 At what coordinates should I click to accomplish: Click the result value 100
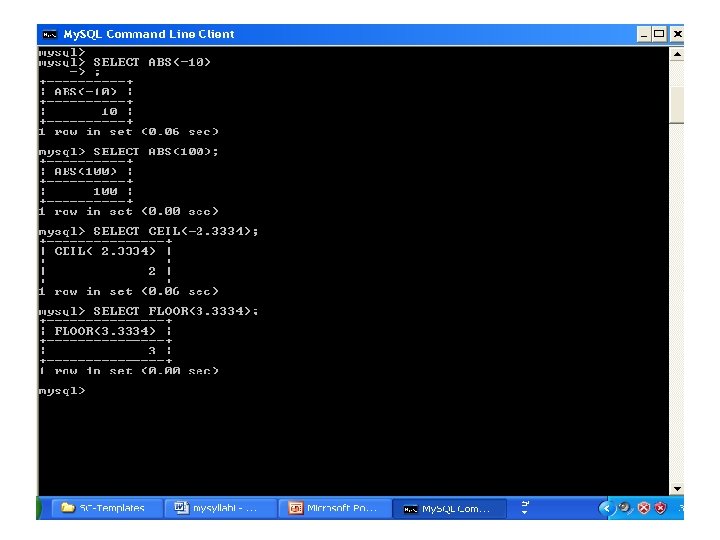click(x=105, y=191)
